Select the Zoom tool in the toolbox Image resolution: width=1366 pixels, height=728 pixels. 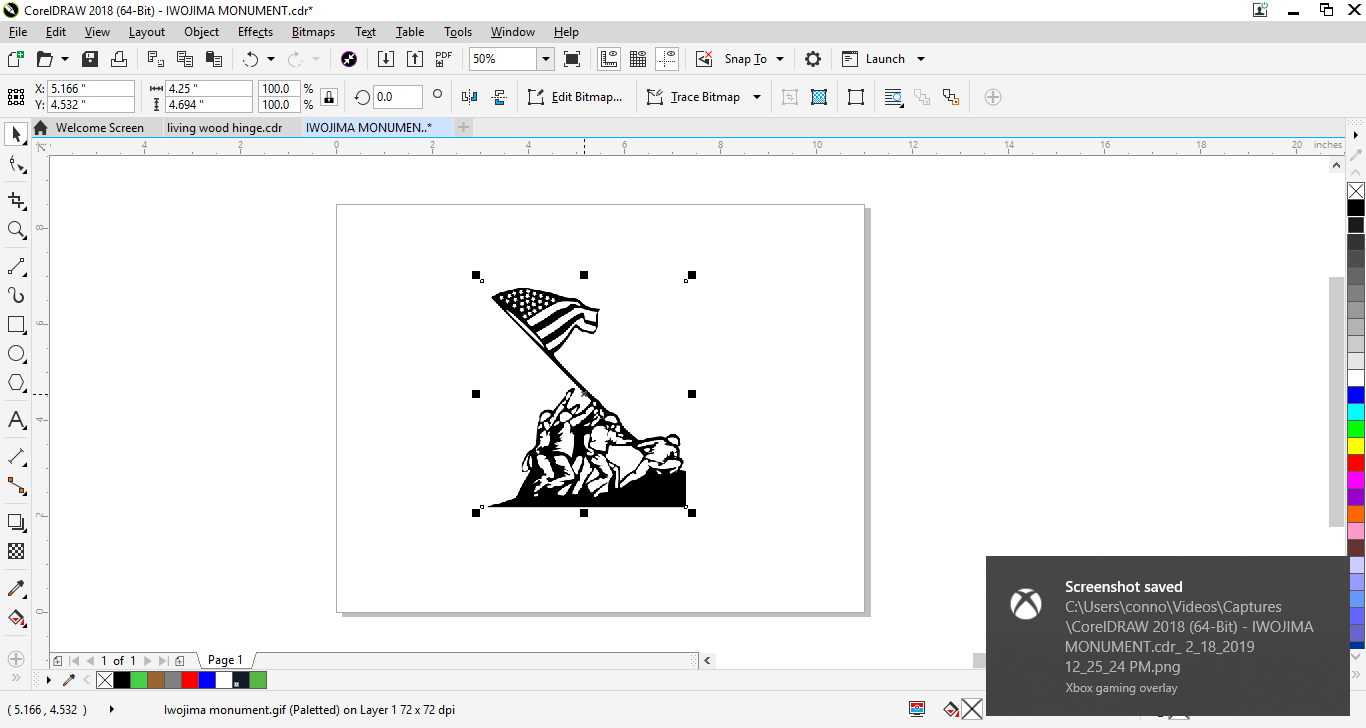pos(16,230)
